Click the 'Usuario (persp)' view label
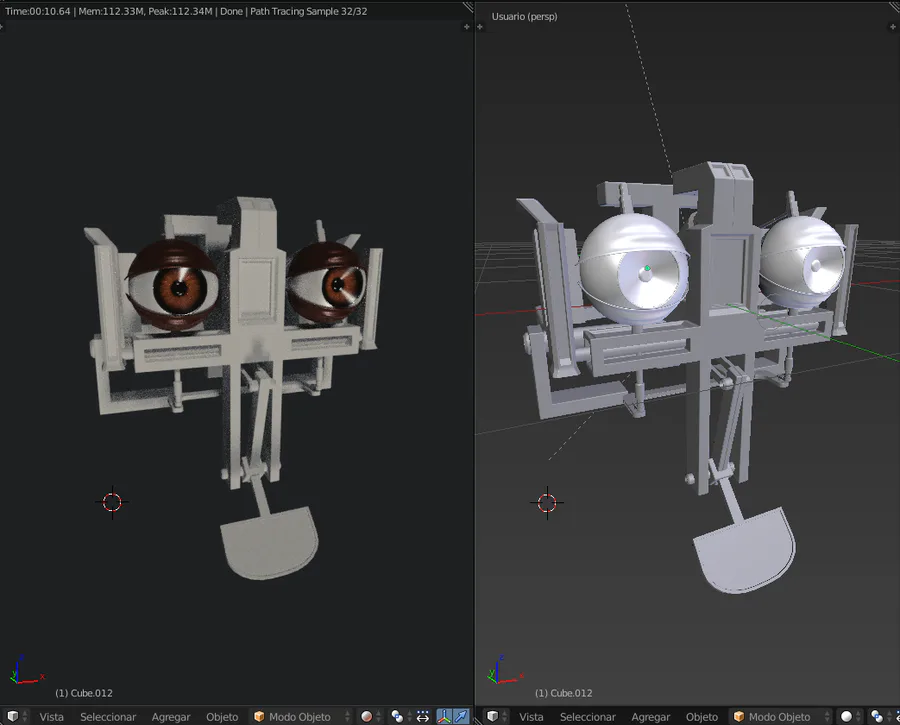900x725 pixels. point(524,17)
